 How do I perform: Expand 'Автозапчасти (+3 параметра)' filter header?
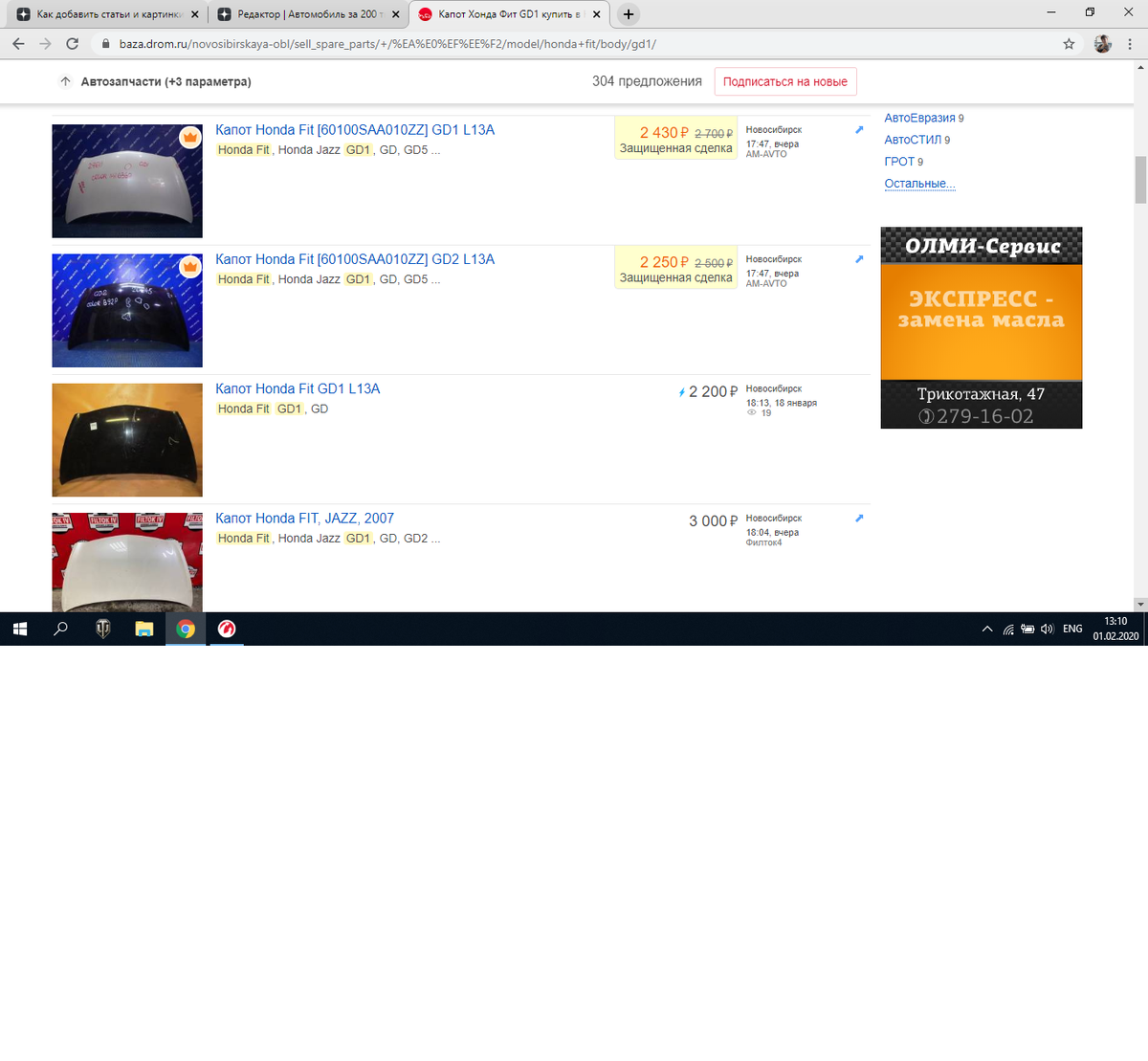coord(166,81)
